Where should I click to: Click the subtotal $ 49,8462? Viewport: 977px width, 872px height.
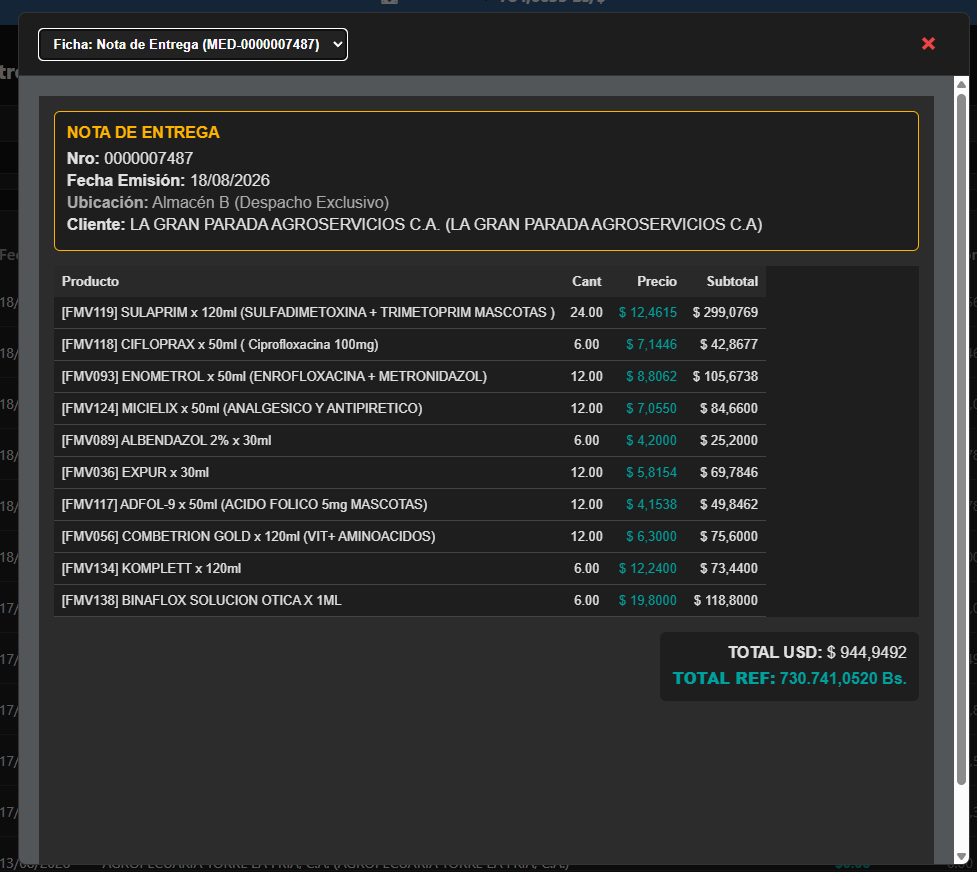click(728, 504)
